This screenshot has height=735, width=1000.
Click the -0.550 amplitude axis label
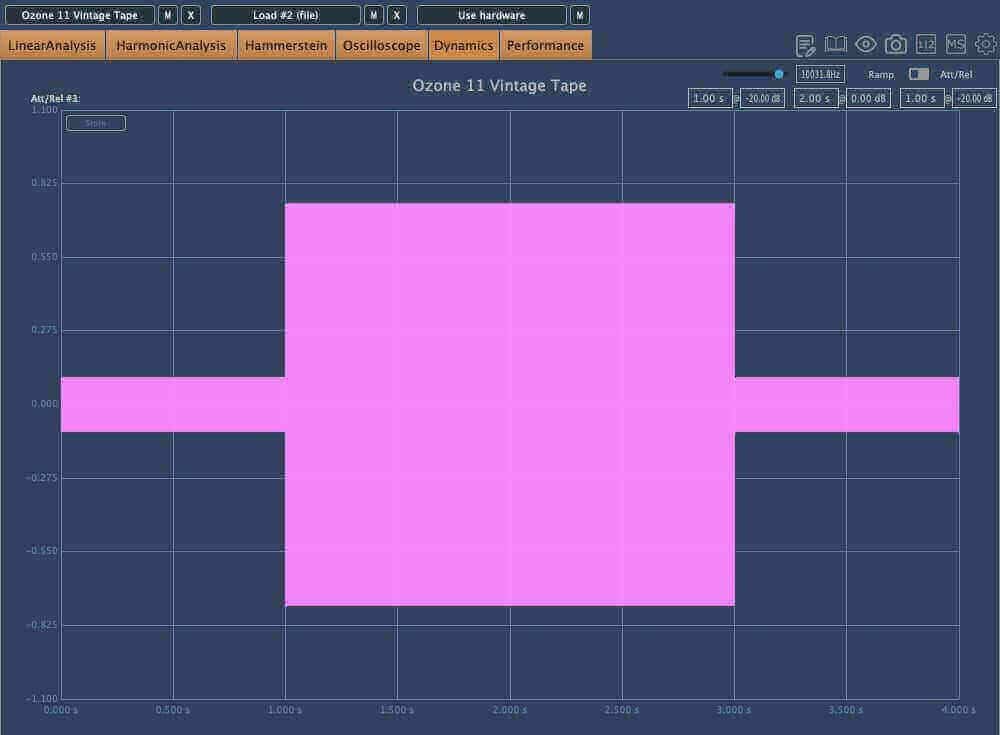(42, 551)
